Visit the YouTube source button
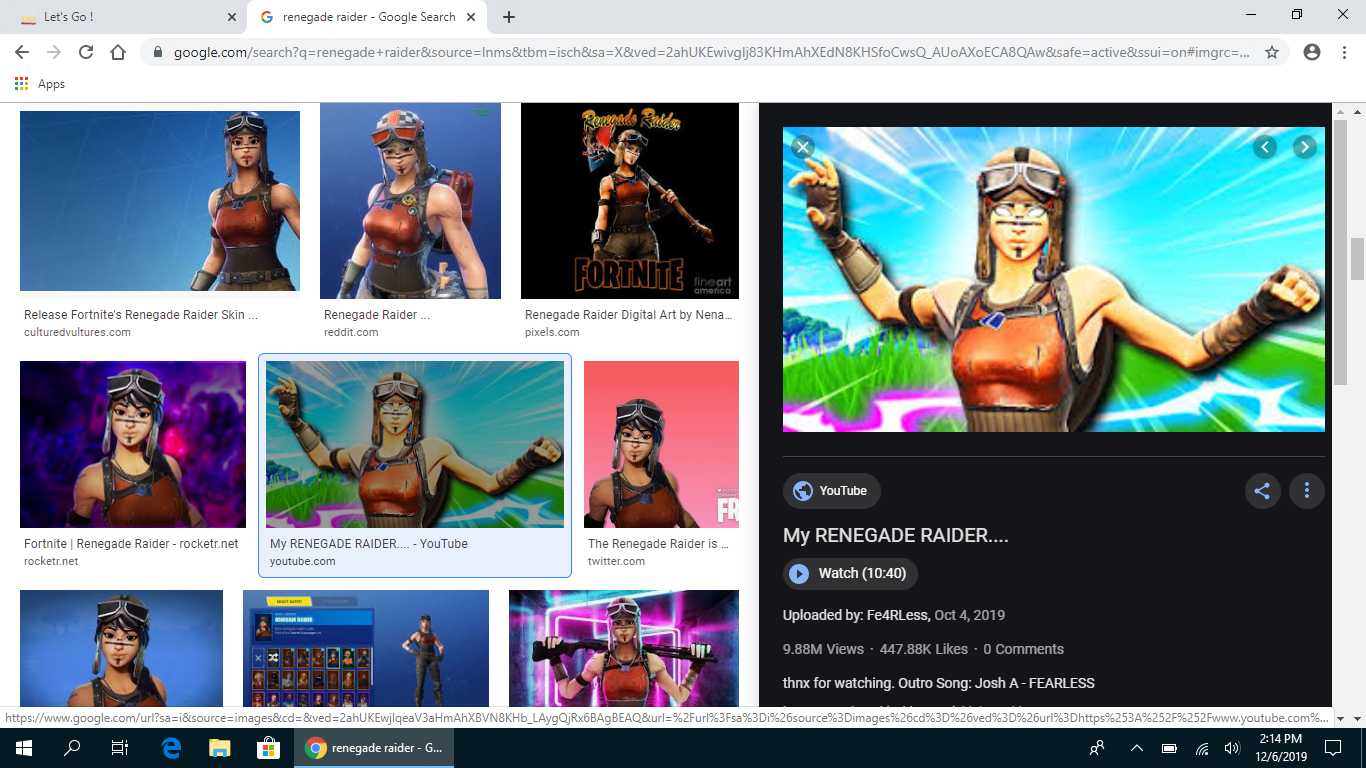 (831, 491)
